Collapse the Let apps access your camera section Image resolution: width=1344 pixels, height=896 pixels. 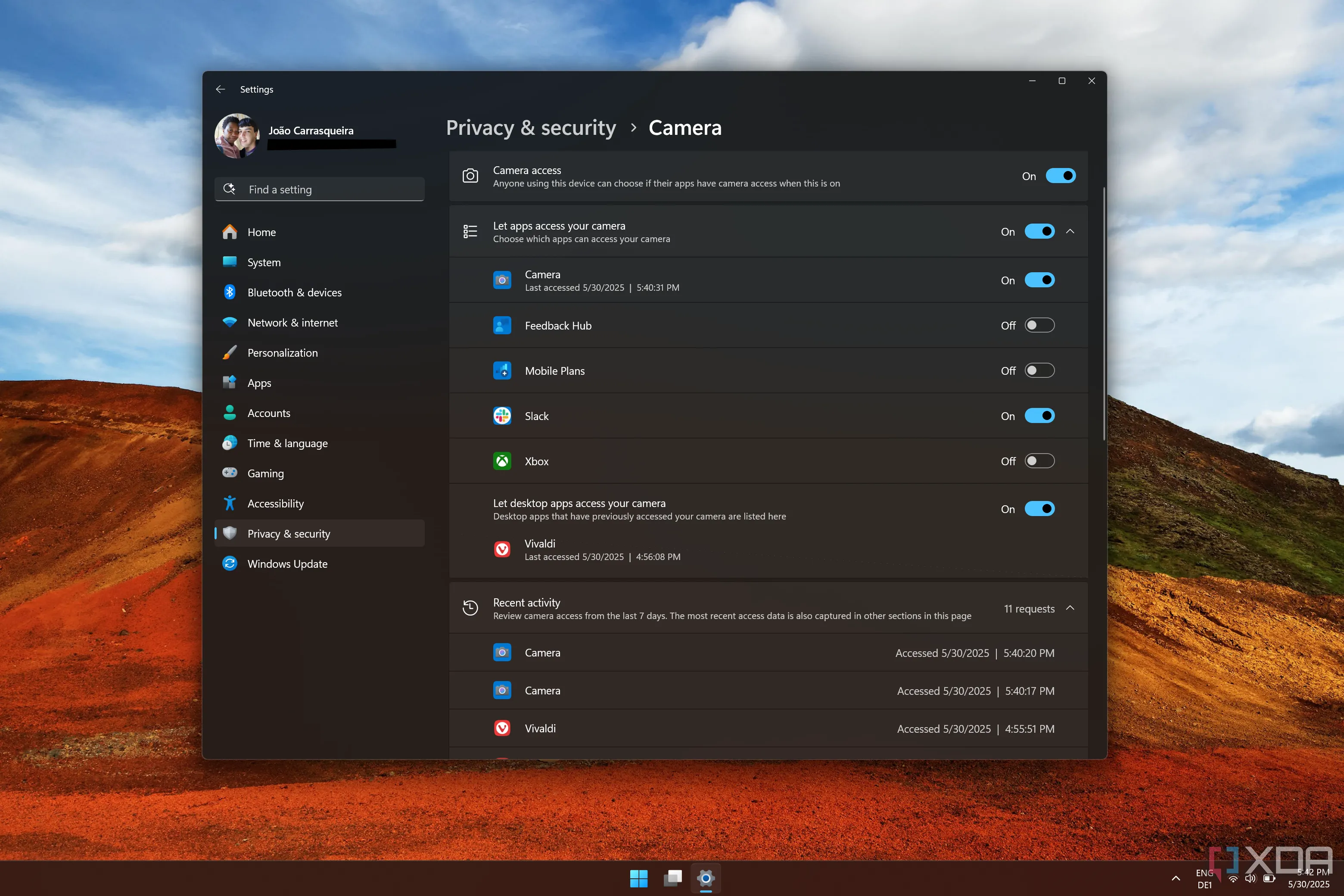(1070, 231)
